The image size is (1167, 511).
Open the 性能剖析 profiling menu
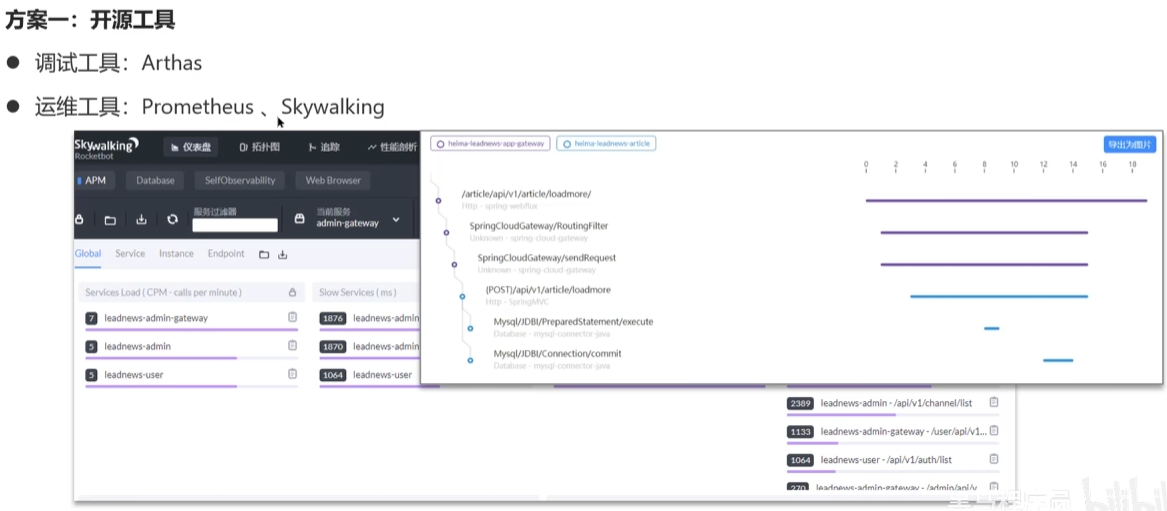click(x=392, y=147)
